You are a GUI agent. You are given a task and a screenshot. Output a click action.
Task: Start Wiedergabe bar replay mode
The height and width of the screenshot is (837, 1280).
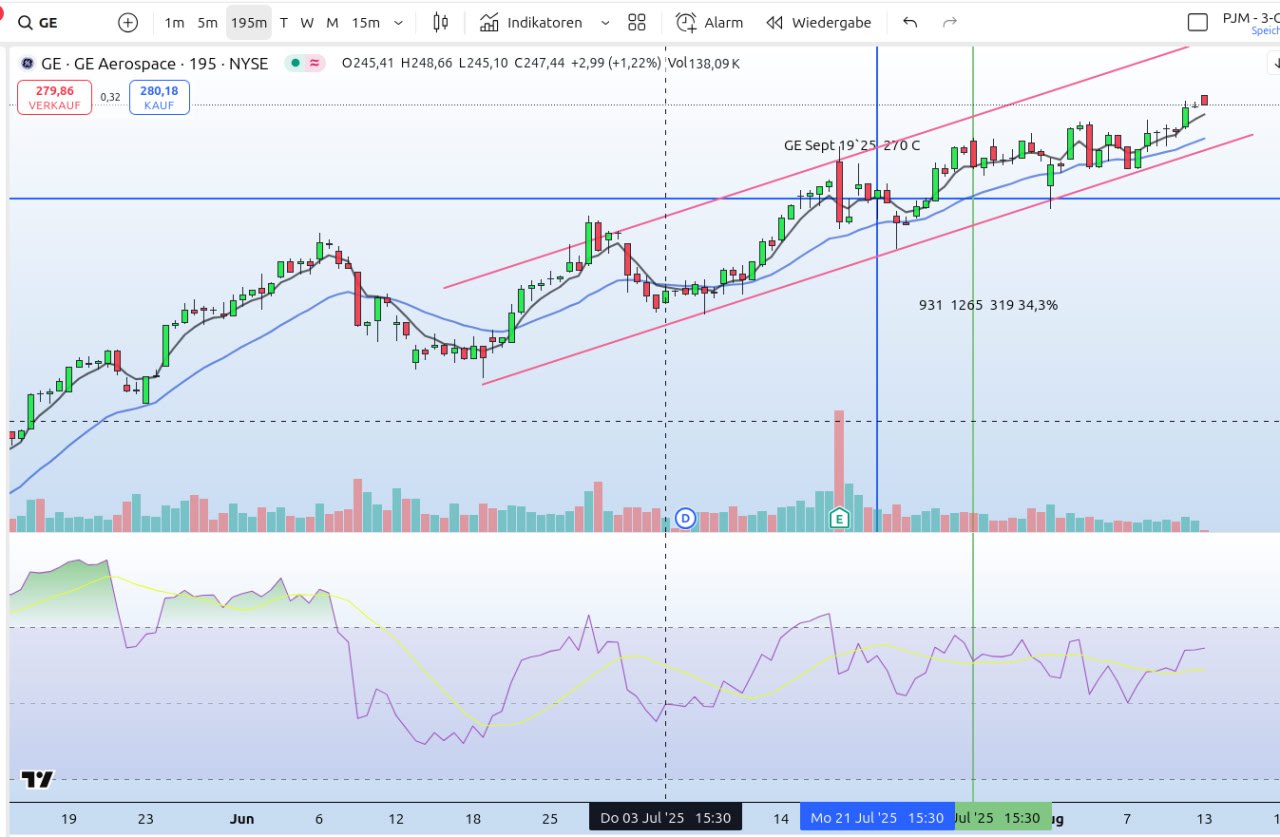click(818, 22)
